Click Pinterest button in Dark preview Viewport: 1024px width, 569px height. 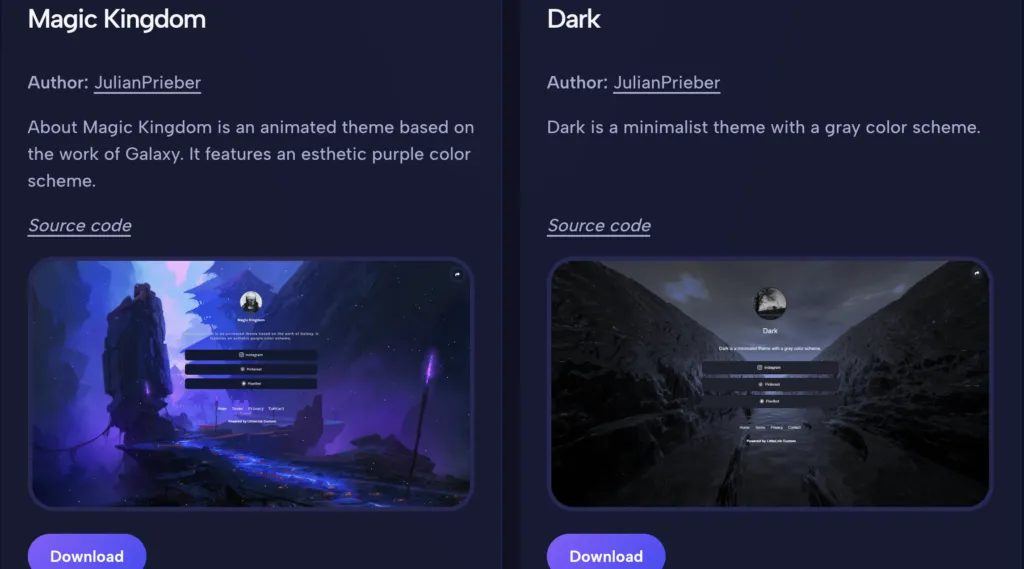point(770,384)
